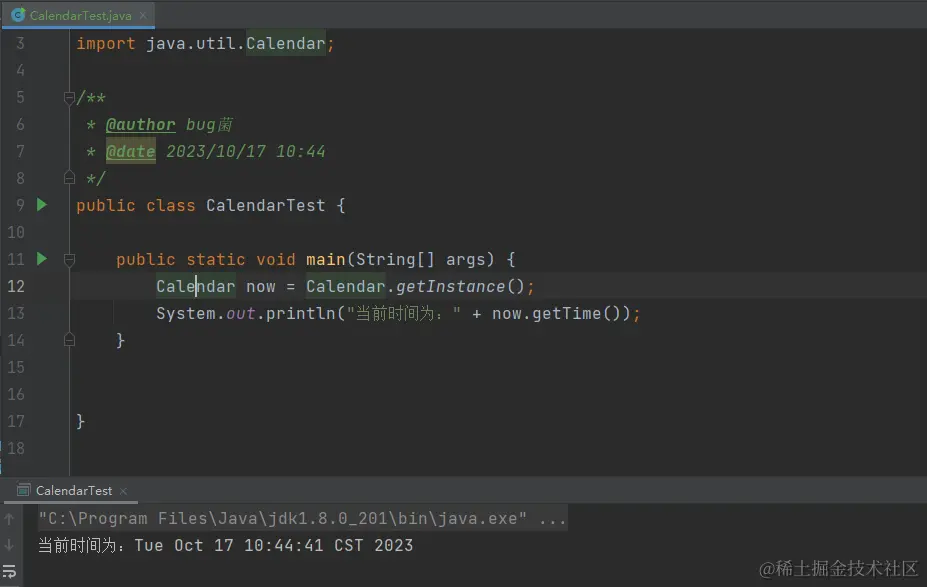This screenshot has width=927, height=587.
Task: Click the Java class file icon on the tab
Action: pos(18,15)
